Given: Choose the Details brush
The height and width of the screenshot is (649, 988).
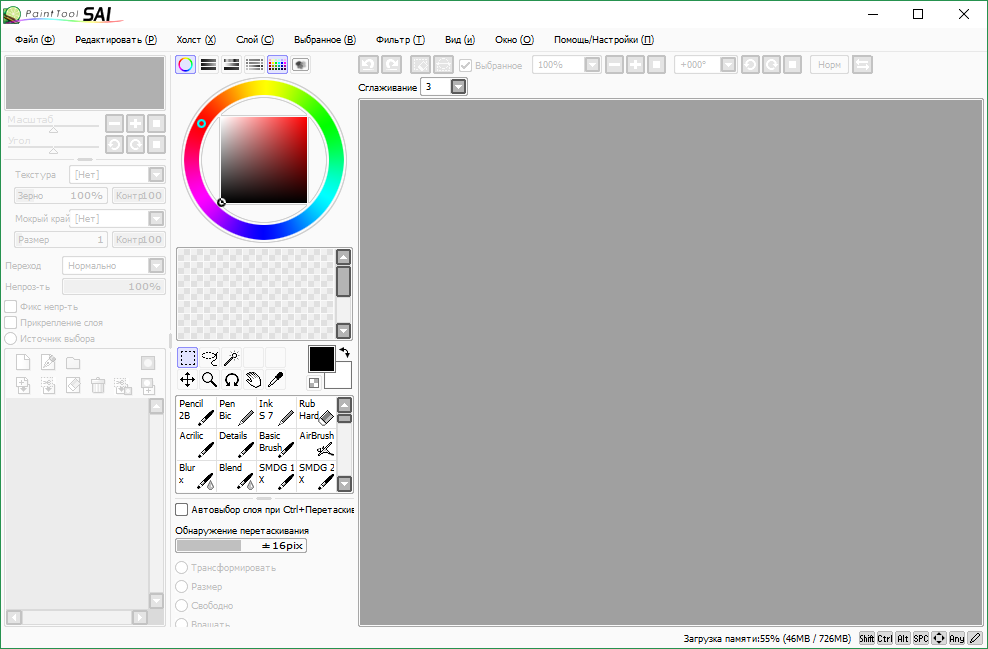Looking at the screenshot, I should pyautogui.click(x=236, y=444).
